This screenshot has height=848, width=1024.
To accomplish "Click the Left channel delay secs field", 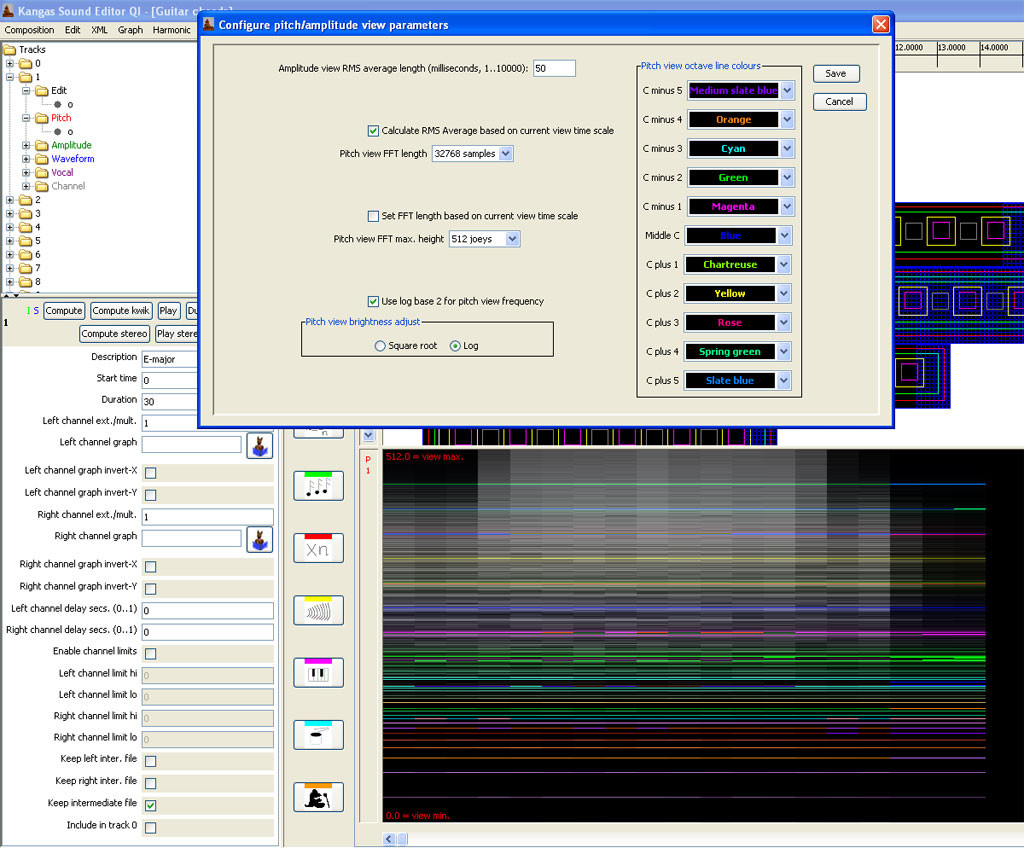I will [208, 611].
